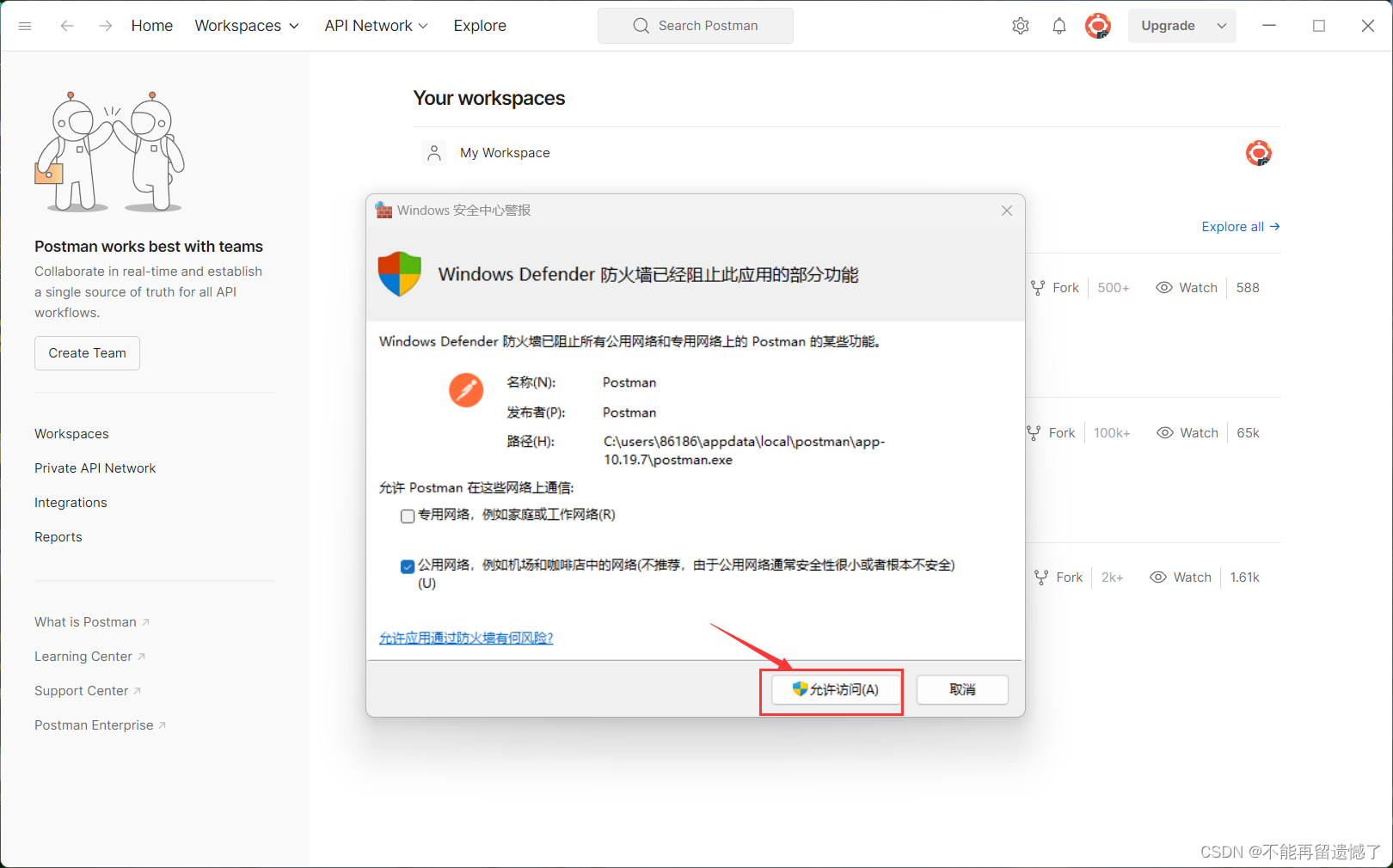Go back with the left arrow

tap(67, 26)
